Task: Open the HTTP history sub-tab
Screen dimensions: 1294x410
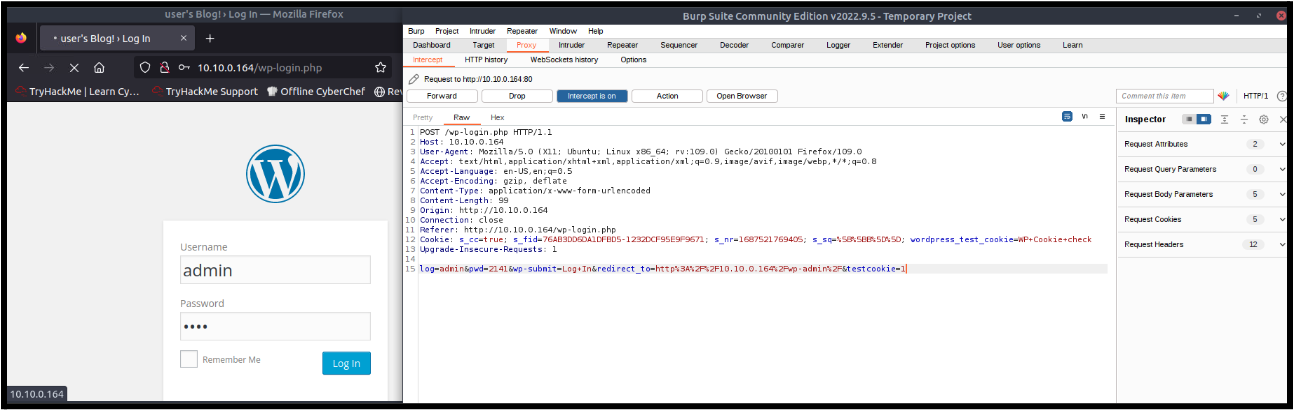Action: point(486,59)
